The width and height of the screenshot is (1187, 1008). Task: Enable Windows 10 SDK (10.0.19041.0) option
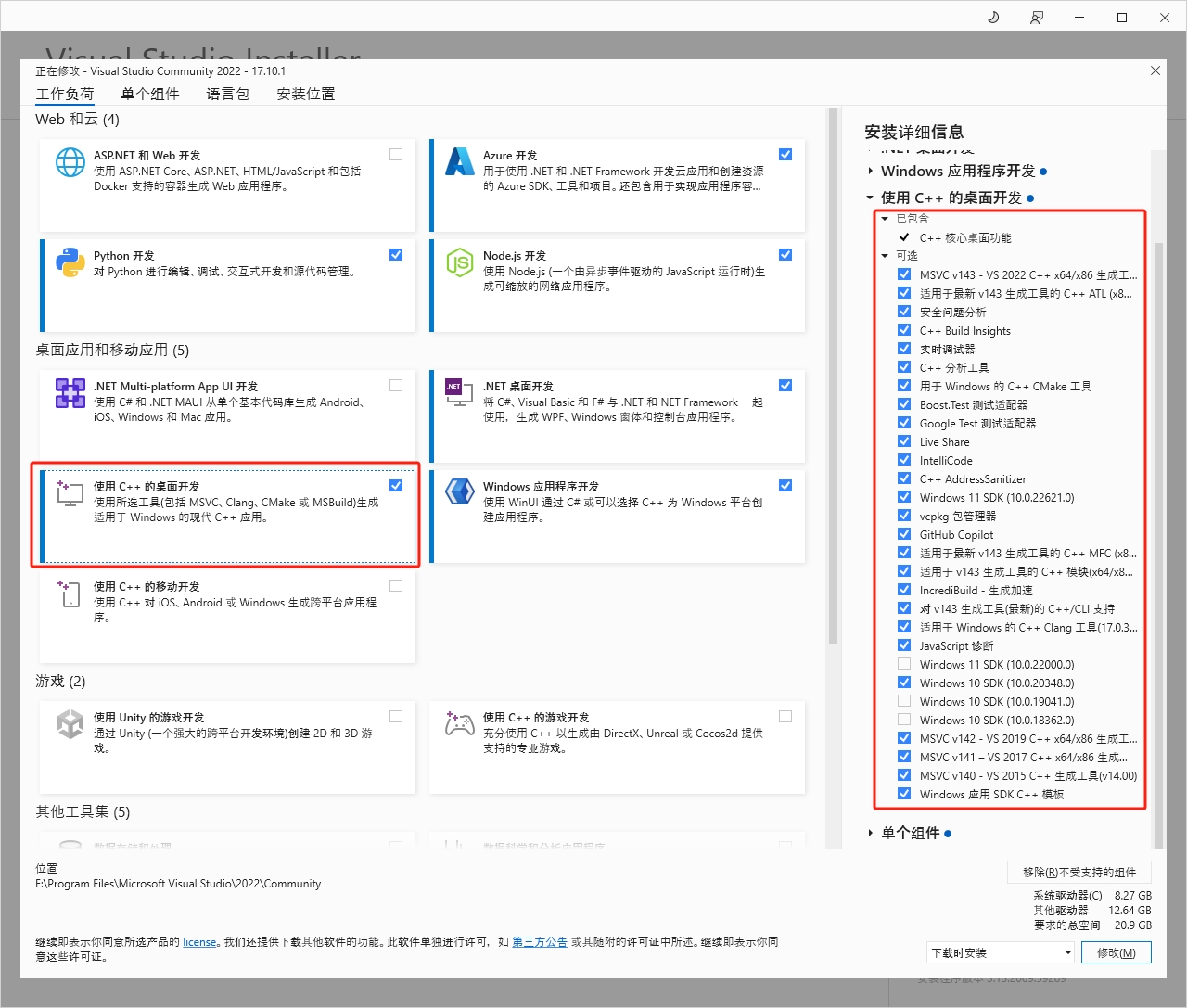[904, 701]
